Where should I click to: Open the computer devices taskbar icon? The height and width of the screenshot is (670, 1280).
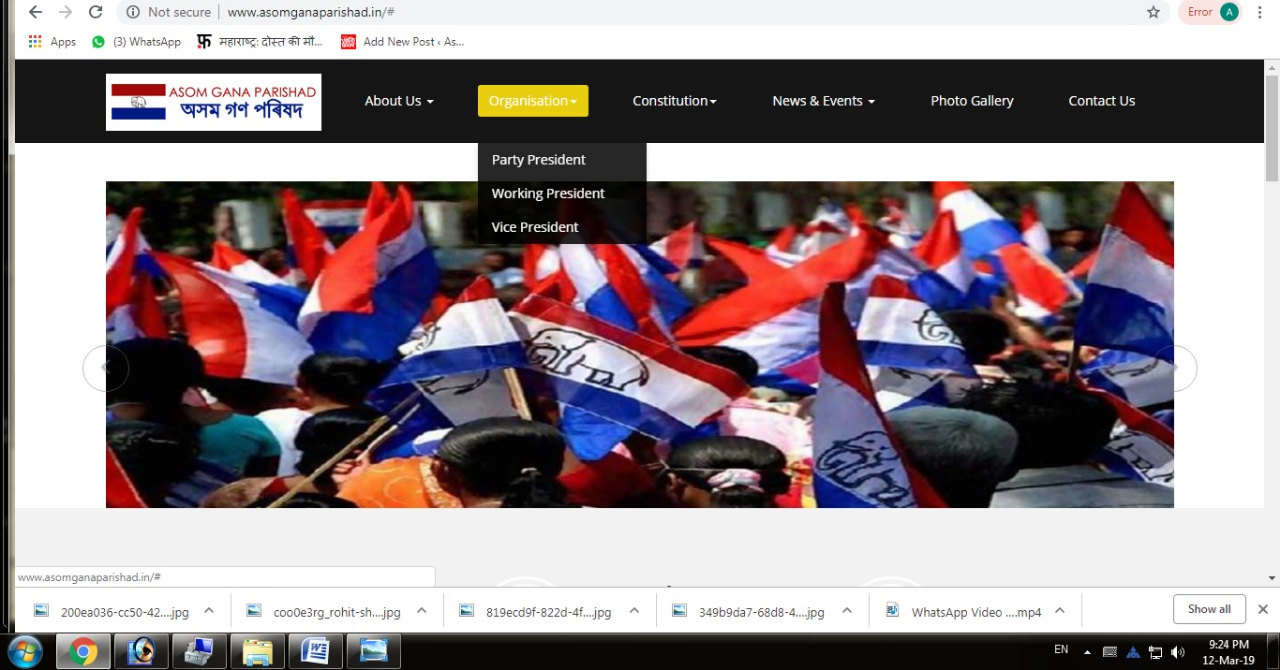199,651
